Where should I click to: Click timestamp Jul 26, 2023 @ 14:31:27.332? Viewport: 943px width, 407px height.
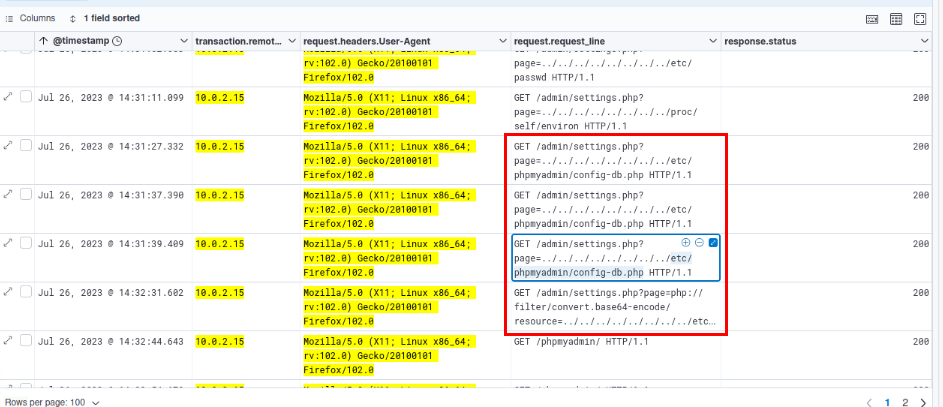(x=111, y=146)
